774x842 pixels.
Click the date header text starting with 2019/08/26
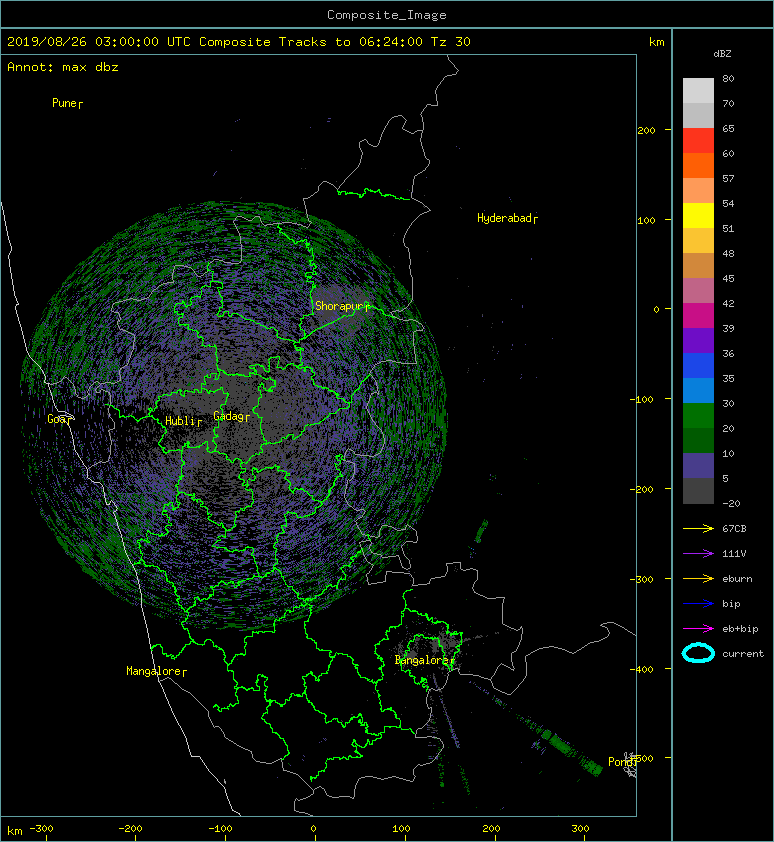point(238,42)
